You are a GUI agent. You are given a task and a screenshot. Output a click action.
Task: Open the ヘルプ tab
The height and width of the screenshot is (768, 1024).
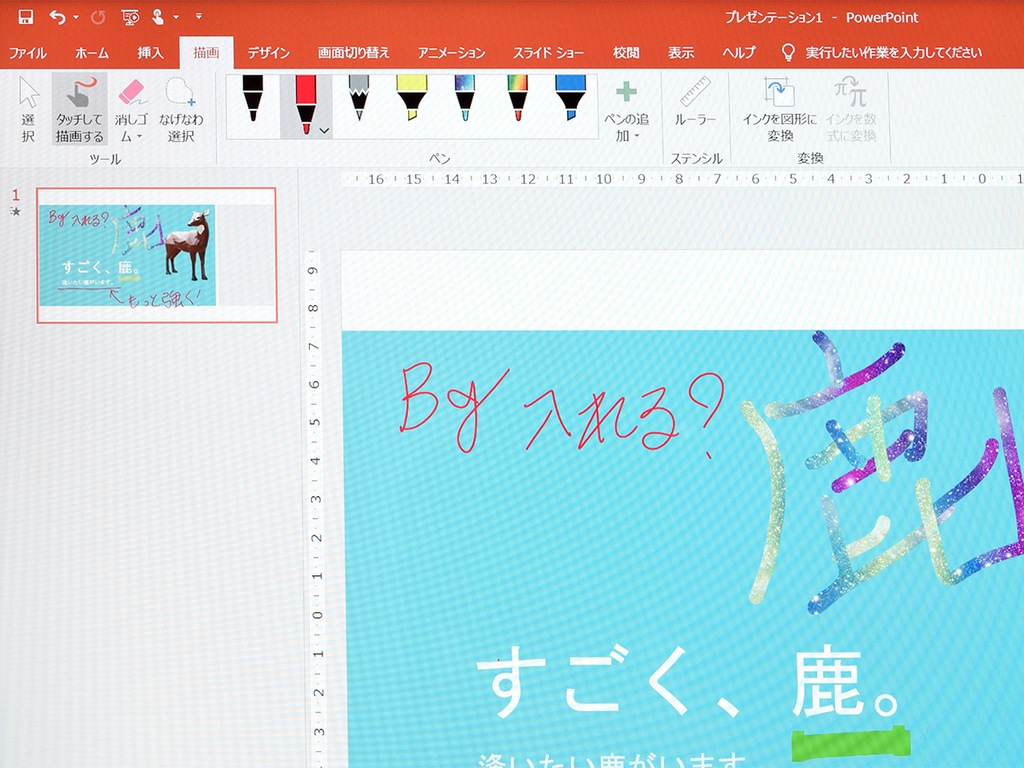click(x=739, y=53)
